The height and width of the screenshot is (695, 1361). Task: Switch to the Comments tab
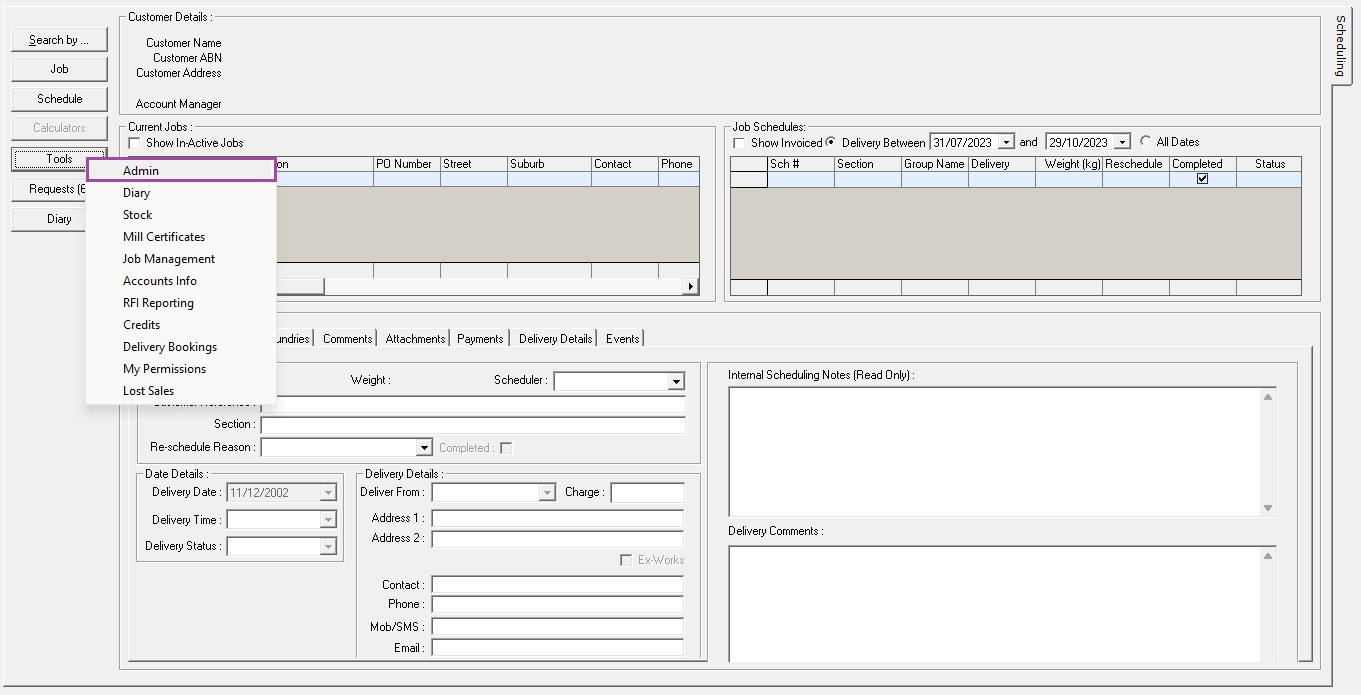[348, 339]
